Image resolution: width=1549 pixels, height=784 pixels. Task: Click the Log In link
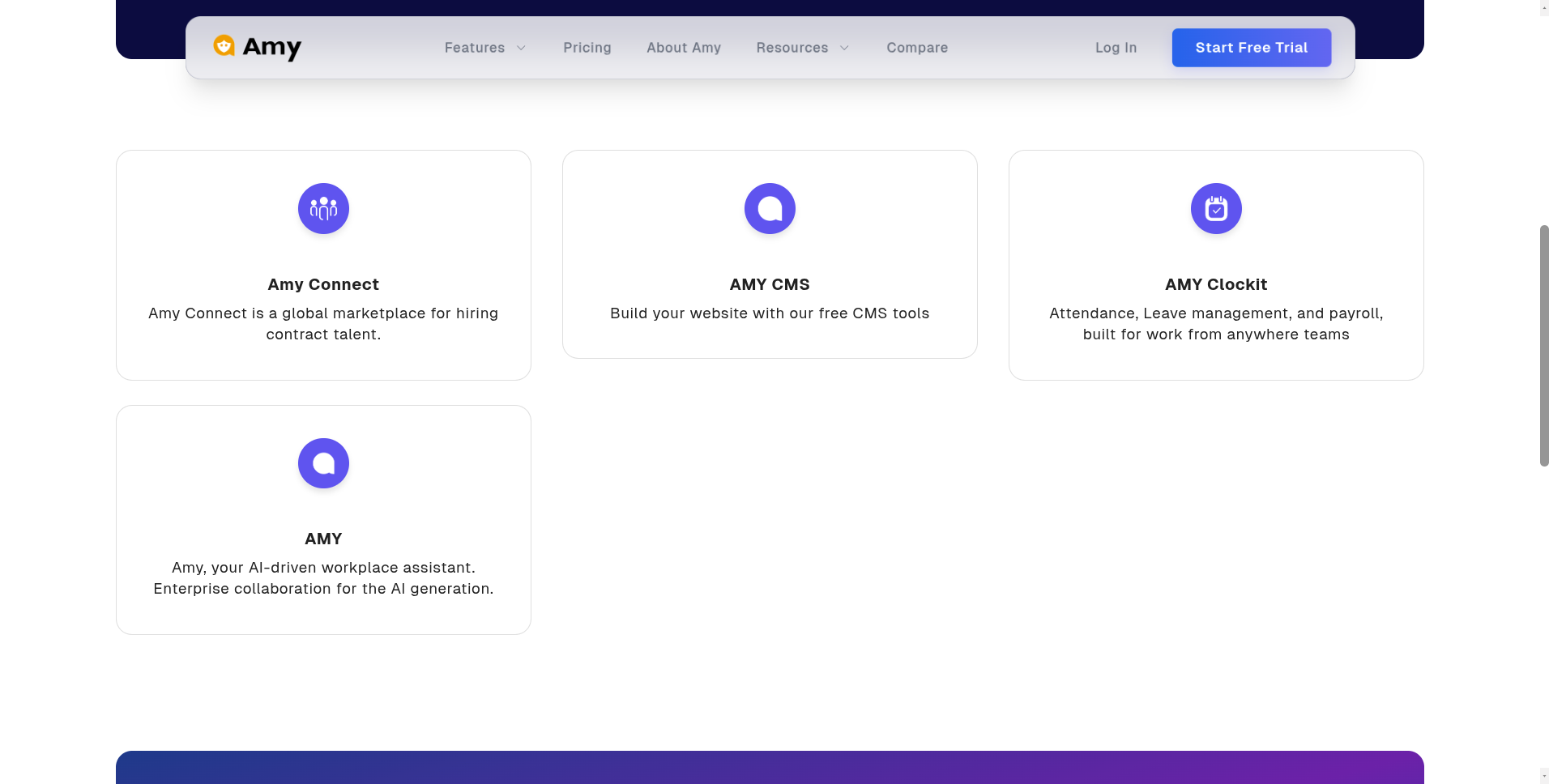(1116, 48)
